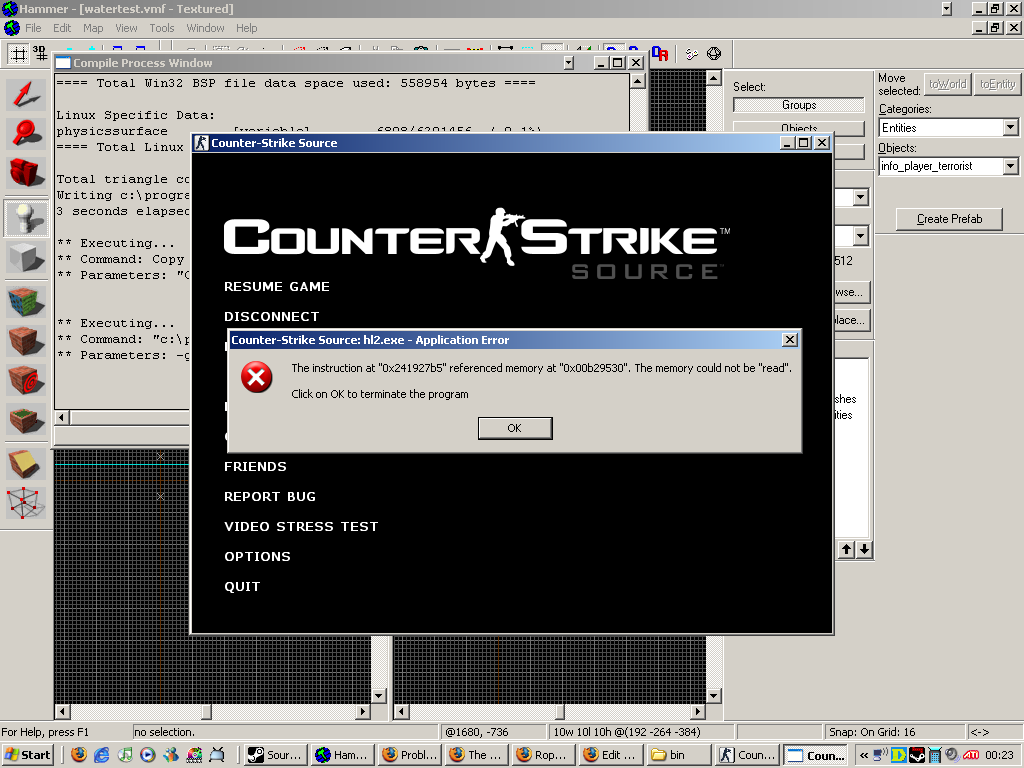Image resolution: width=1024 pixels, height=768 pixels.
Task: Toggle the 3D grid toolbar icon
Action: click(x=40, y=54)
